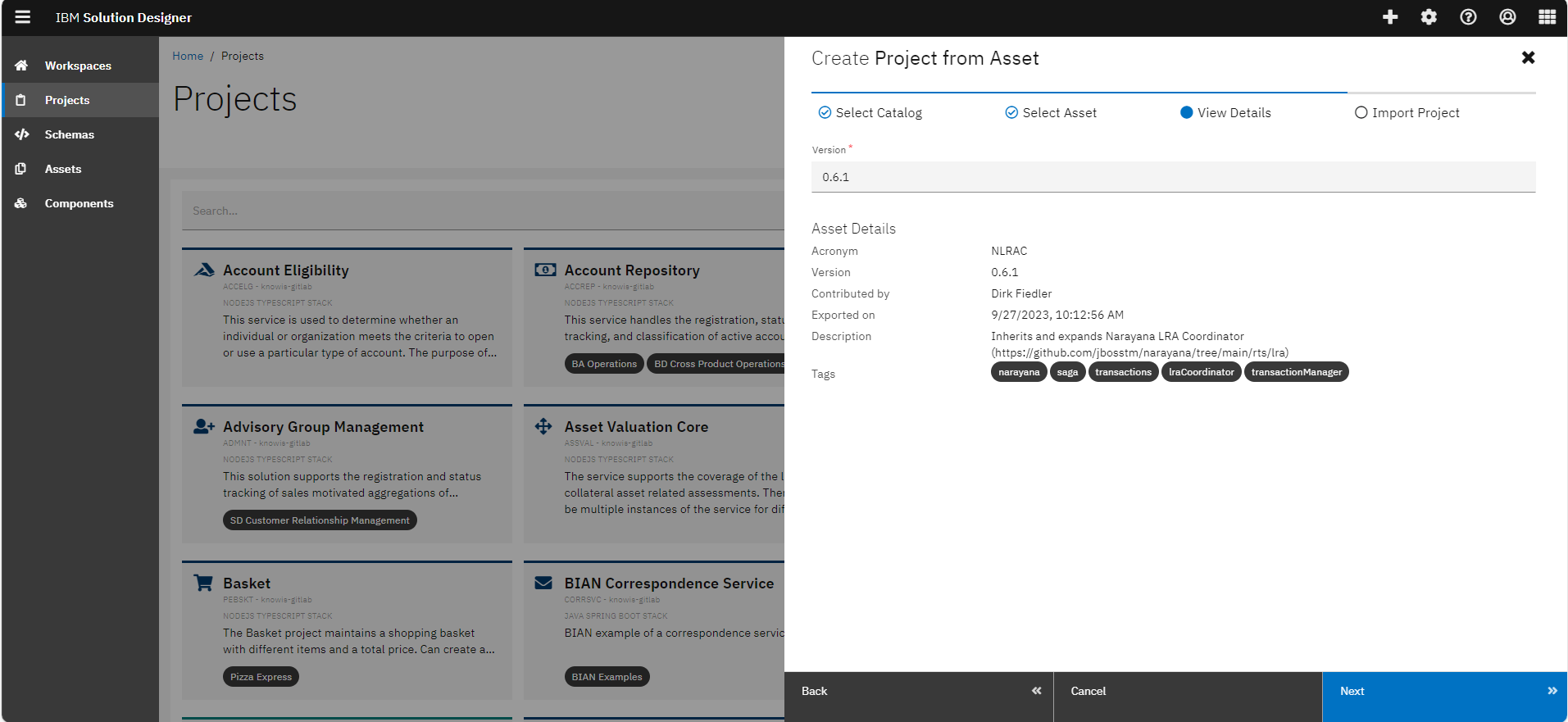Click the saga tag
This screenshot has height=722, width=1568.
point(1067,372)
